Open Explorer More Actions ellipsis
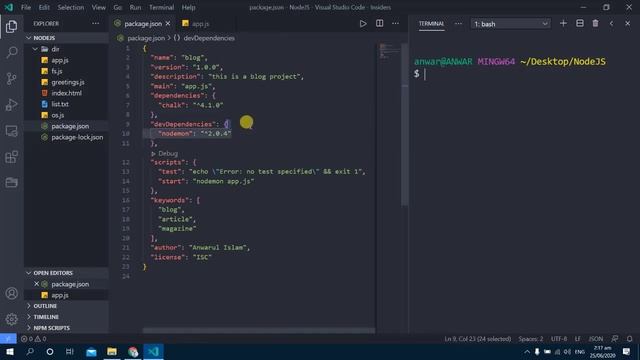The image size is (640, 360). (96, 24)
